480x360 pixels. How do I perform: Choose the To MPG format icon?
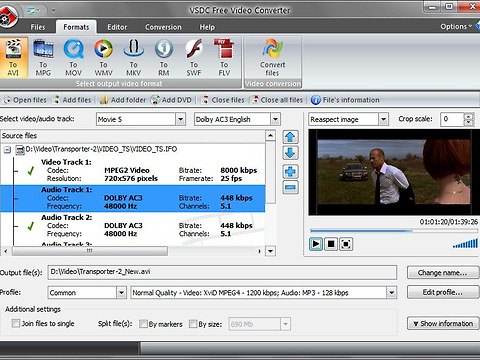pyautogui.click(x=43, y=57)
